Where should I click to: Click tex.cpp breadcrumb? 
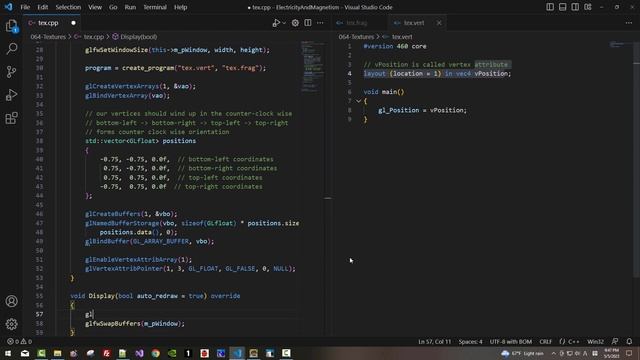(93, 37)
